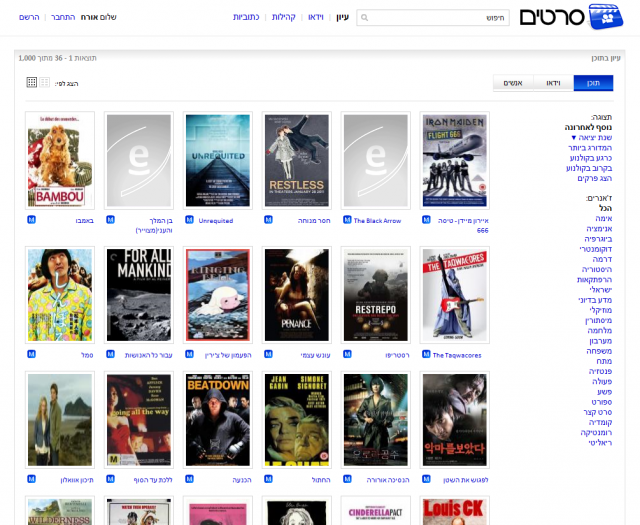The width and height of the screenshot is (640, 525).
Task: Switch to small grid view icon
Action: pyautogui.click(x=32, y=82)
